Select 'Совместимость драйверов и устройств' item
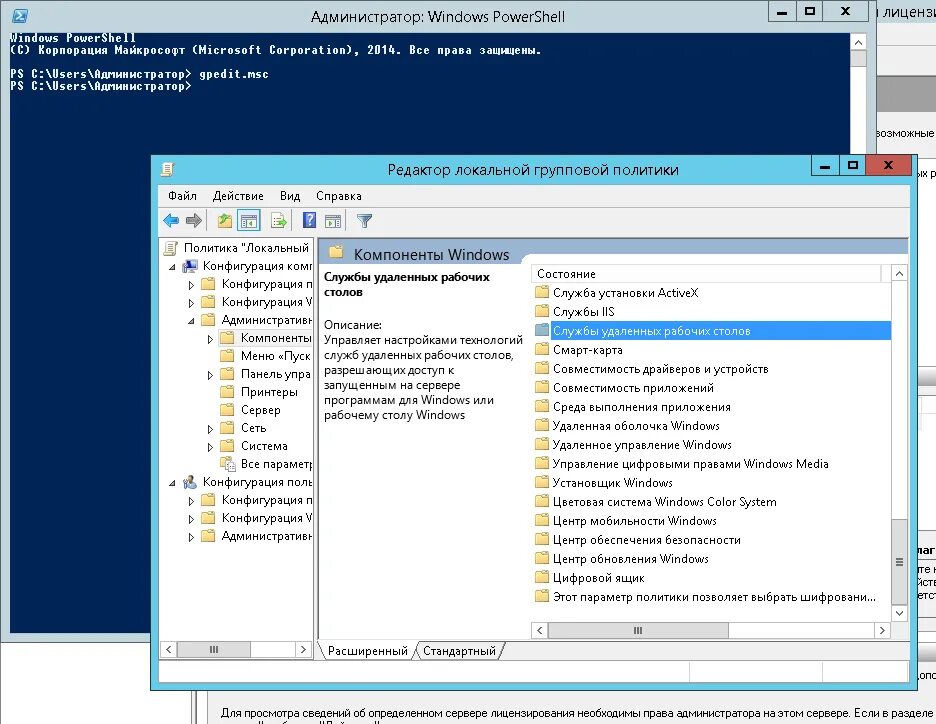Image resolution: width=936 pixels, height=724 pixels. 660,368
